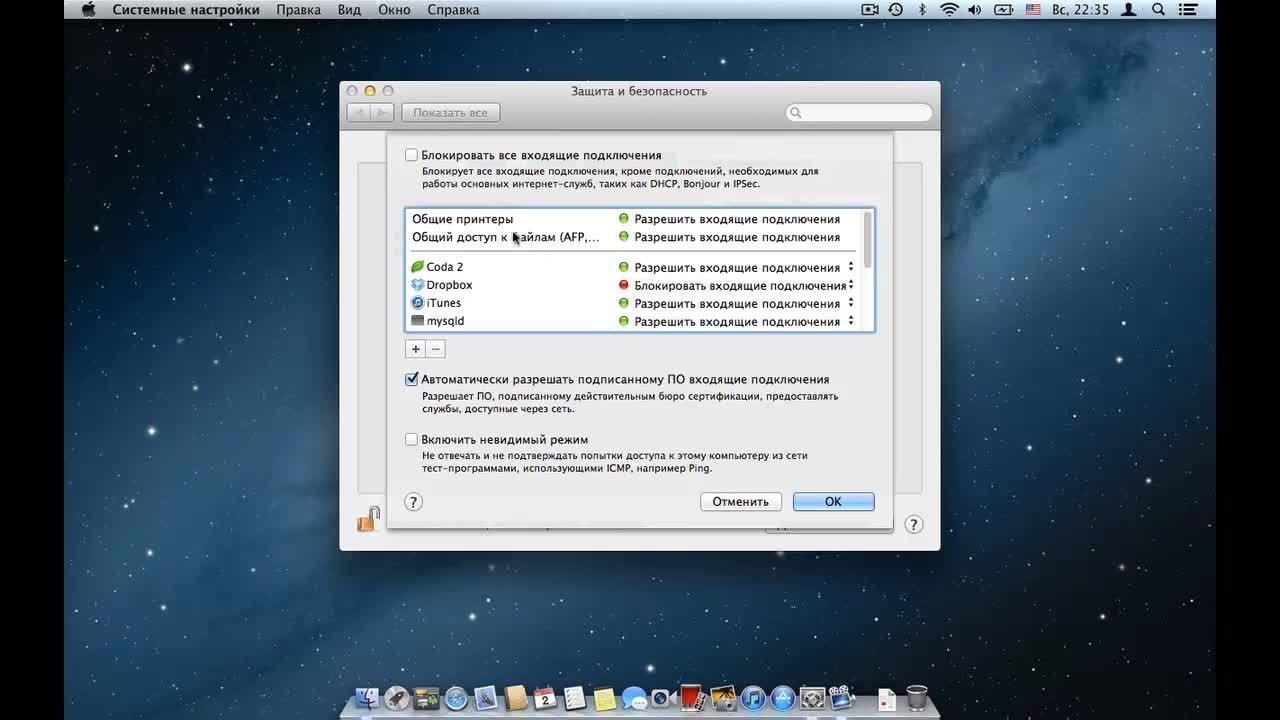Screen dimensions: 1280x720
Task: Enable the stealth mode checkbox
Action: click(411, 439)
